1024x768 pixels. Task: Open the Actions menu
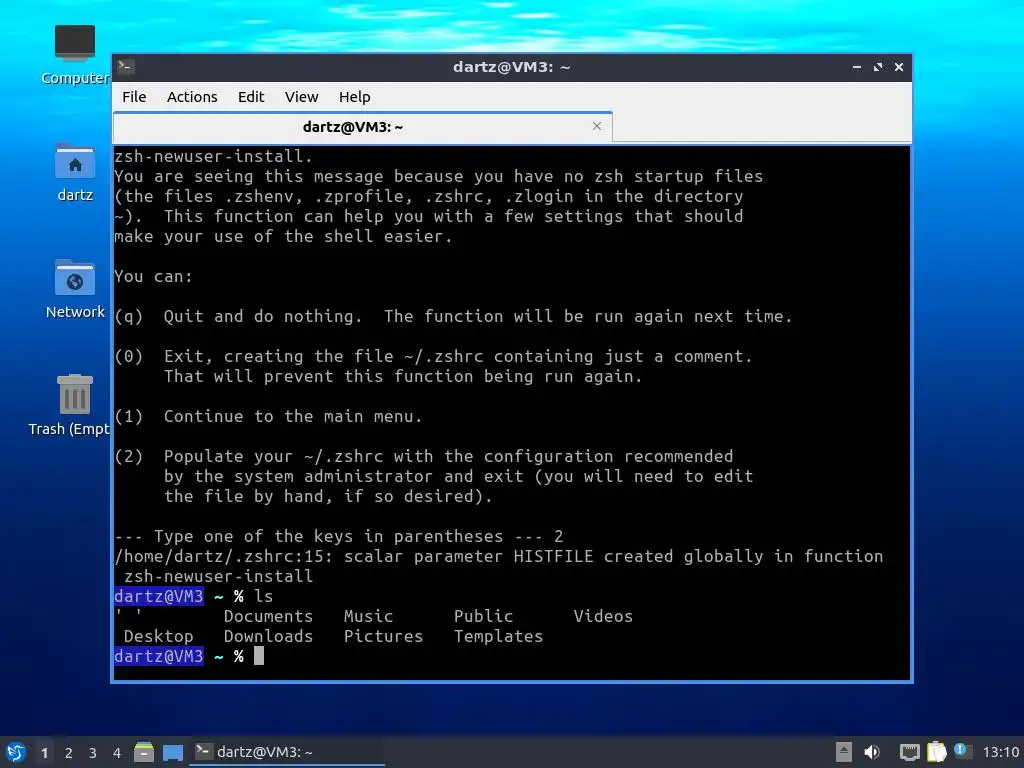[192, 97]
